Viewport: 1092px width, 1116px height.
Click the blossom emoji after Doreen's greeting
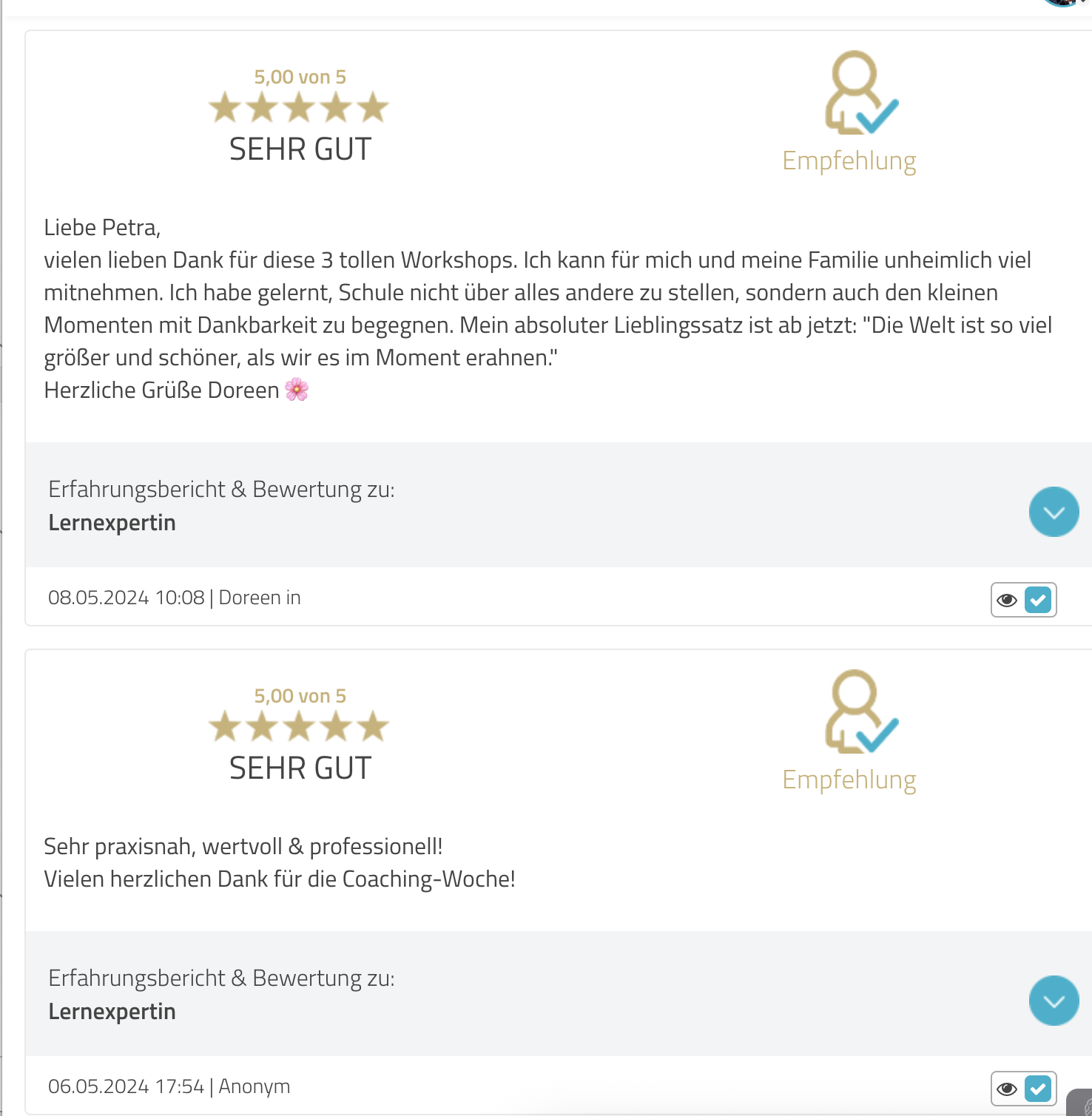297,389
